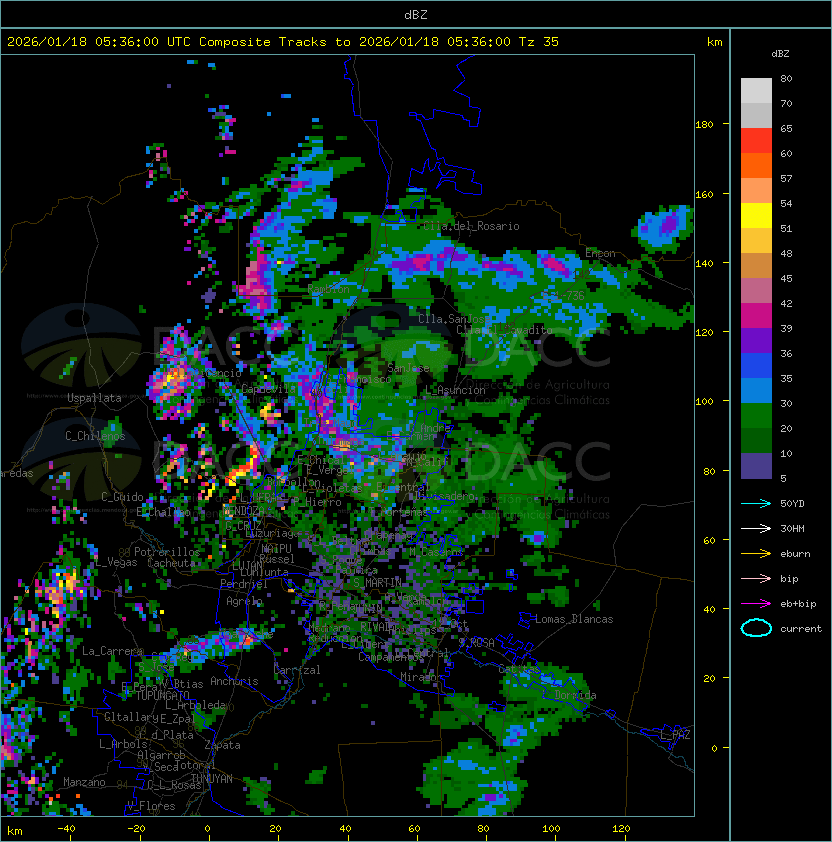Screen dimensions: 832x842
Task: Click the L_PAZ place label
Action: point(675,735)
